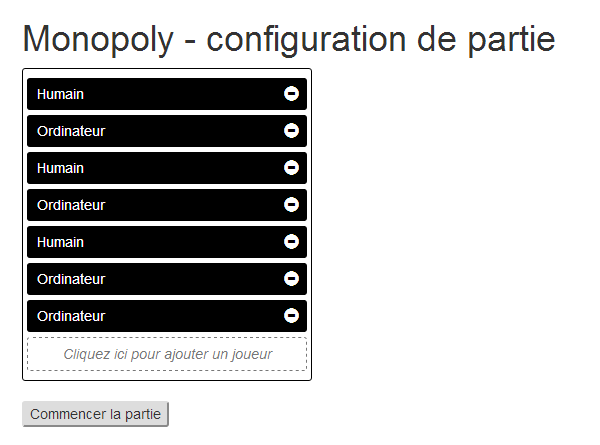Click 'configuration de partie' heading text

point(381,40)
